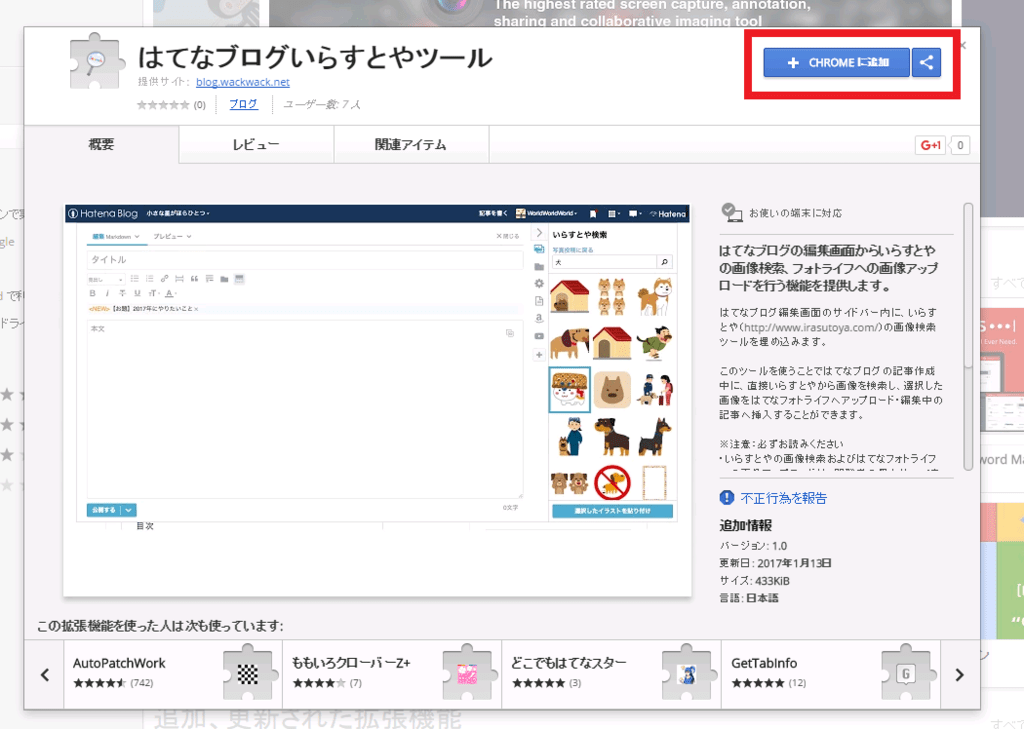1024x729 pixels.
Task: Click the collapse chevron in preview sidebar
Action: pos(539,233)
